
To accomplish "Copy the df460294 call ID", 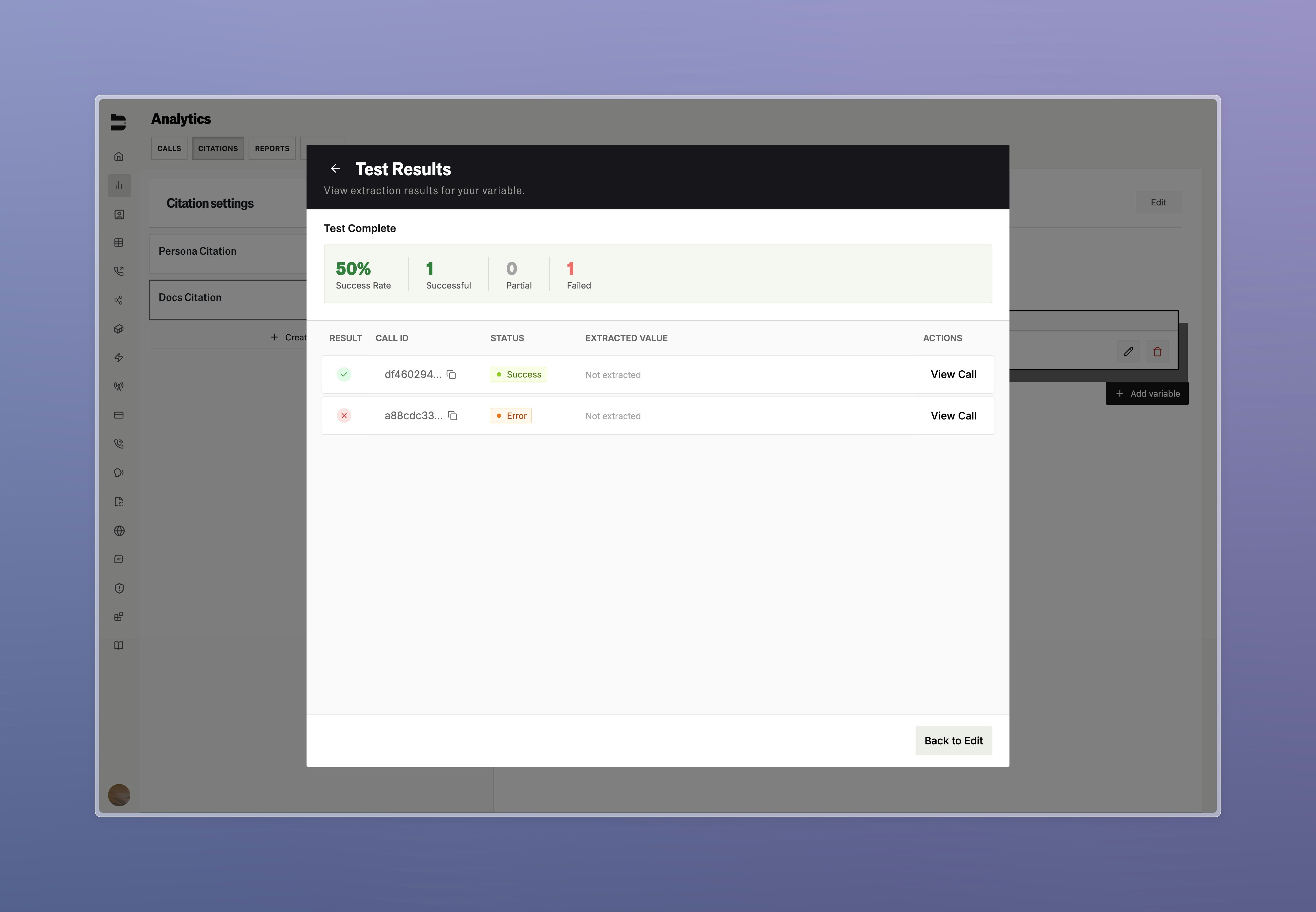I will 451,374.
